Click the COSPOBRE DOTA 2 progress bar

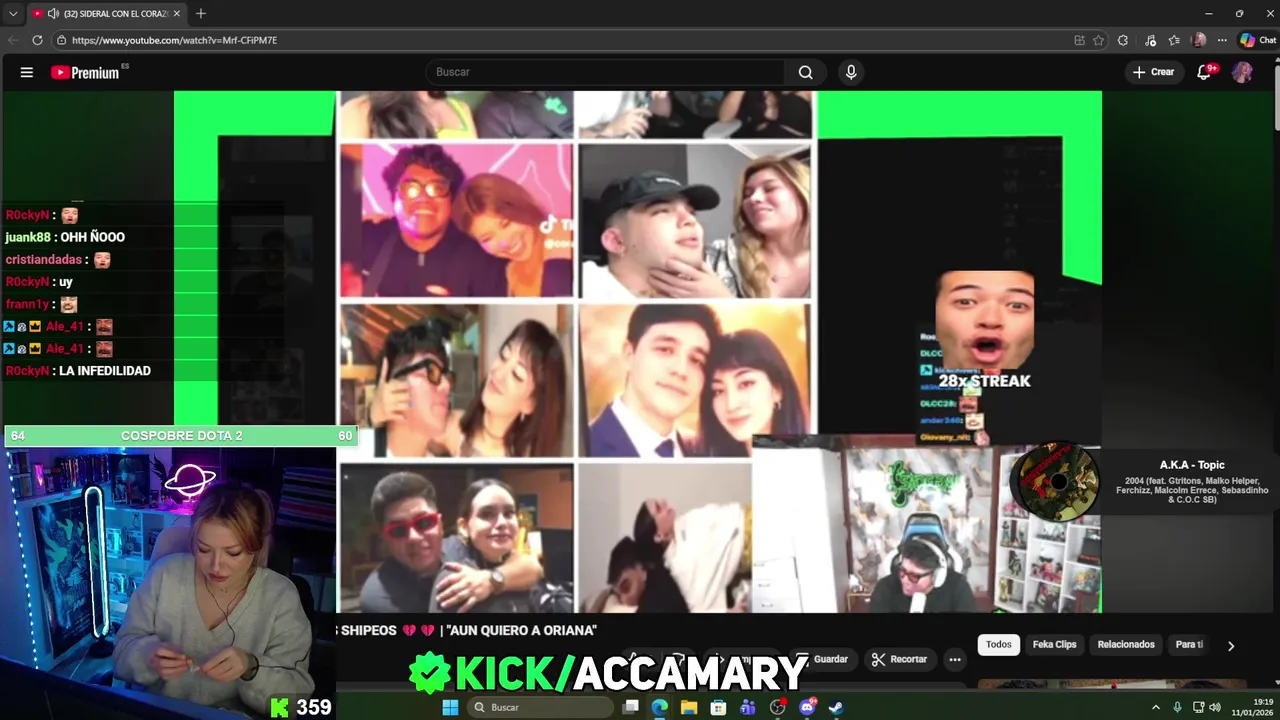pyautogui.click(x=181, y=436)
